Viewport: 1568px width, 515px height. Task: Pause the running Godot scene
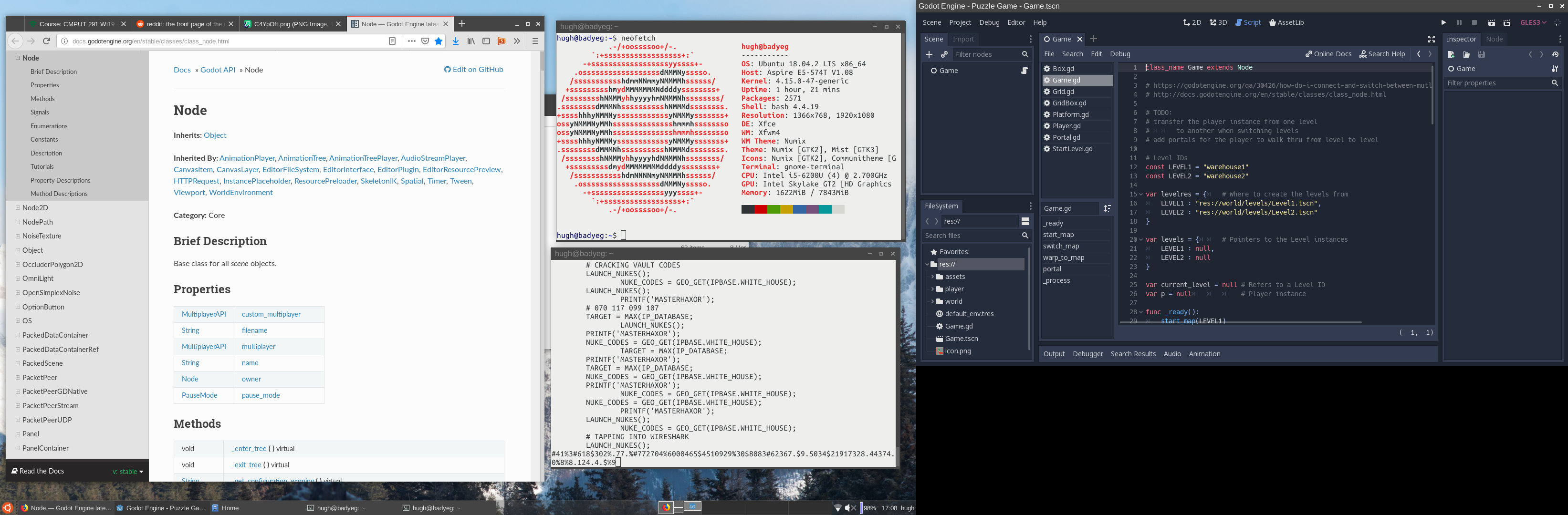[1459, 22]
